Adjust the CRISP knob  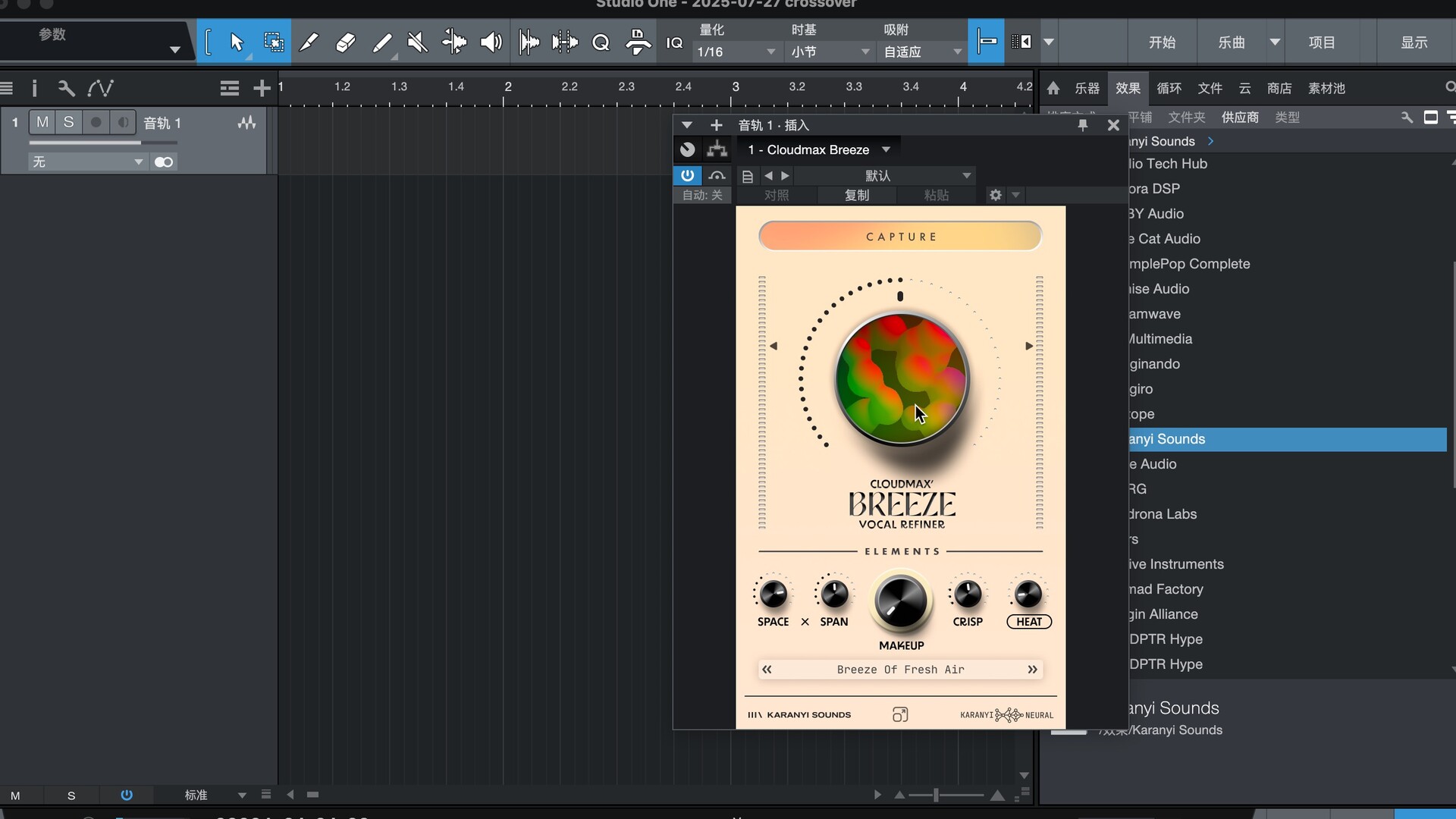click(968, 594)
